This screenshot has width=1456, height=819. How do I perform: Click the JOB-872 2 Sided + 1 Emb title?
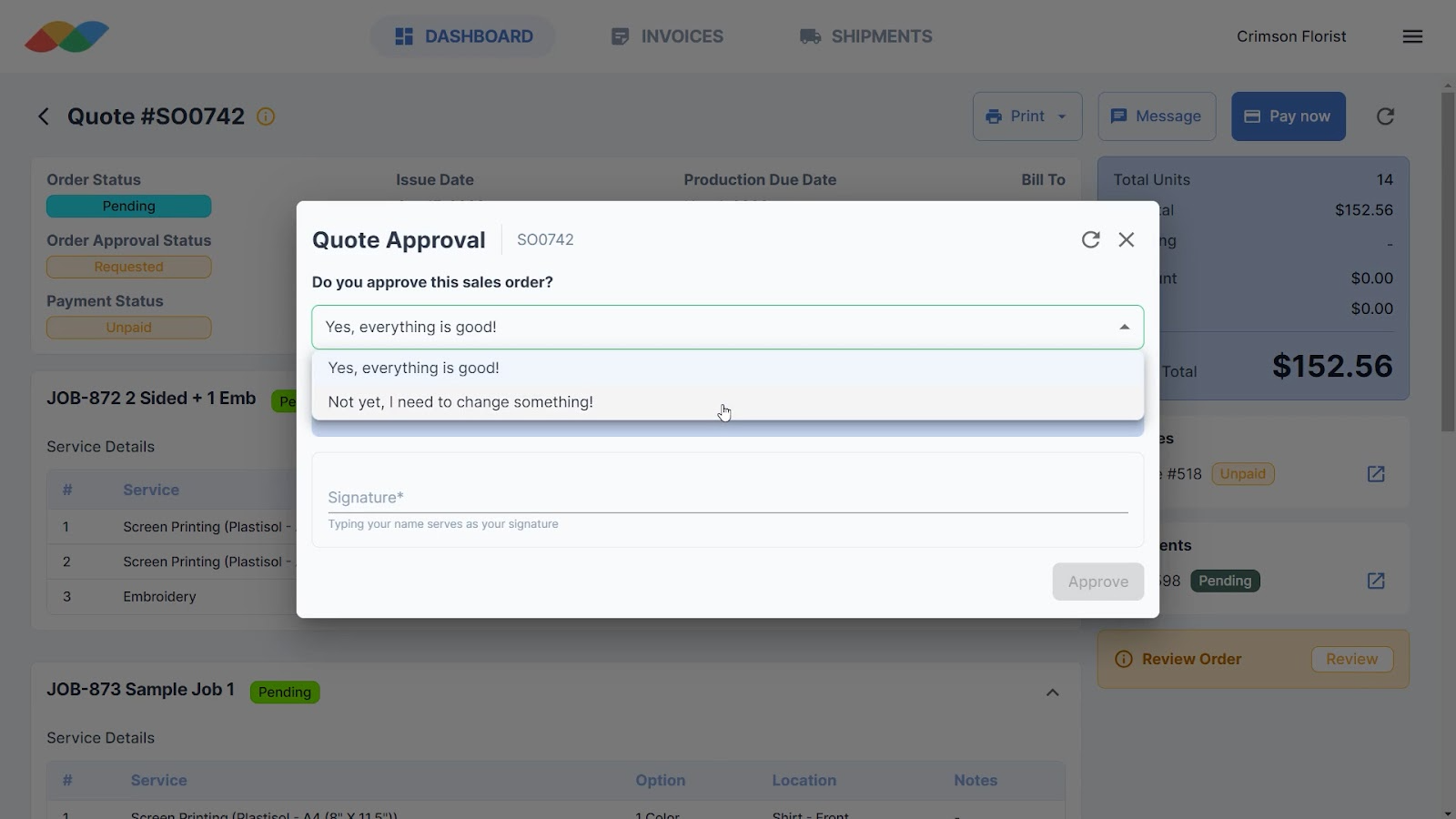tap(151, 399)
